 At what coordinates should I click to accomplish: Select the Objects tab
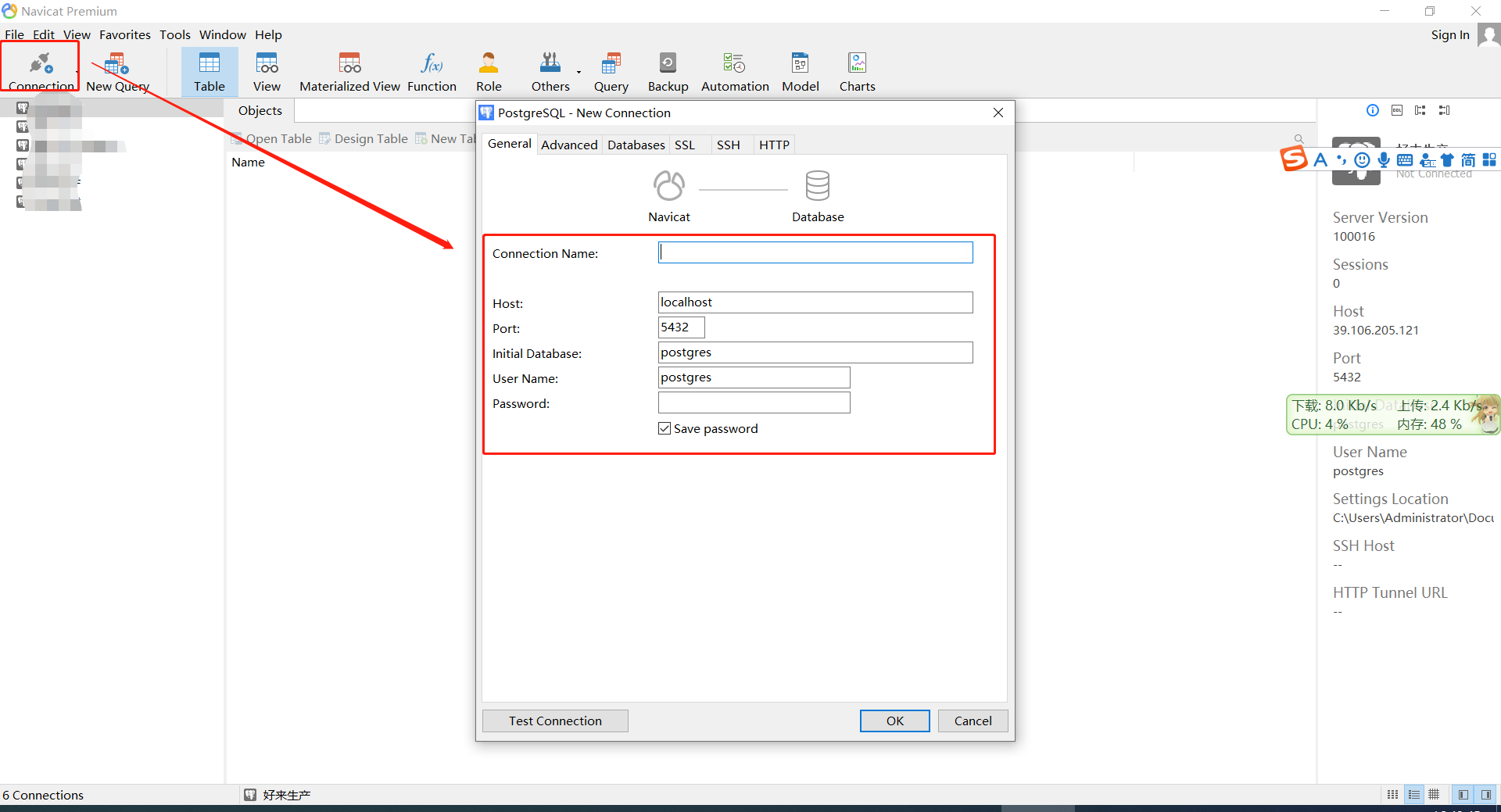pos(260,111)
